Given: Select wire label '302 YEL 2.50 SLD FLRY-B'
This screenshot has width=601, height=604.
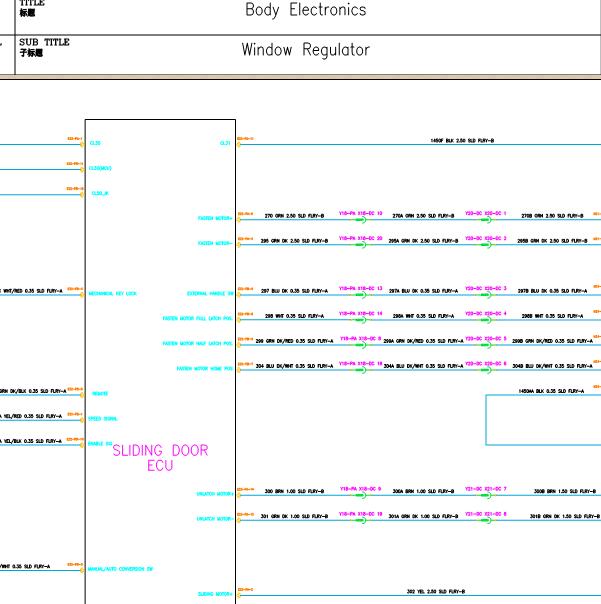Looking at the screenshot, I should [x=436, y=591].
